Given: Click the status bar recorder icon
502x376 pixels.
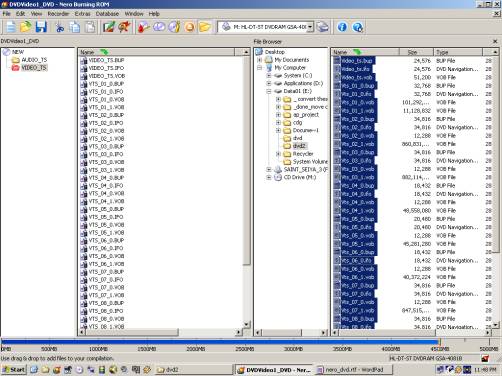Looking at the screenshot, I should [x=485, y=358].
